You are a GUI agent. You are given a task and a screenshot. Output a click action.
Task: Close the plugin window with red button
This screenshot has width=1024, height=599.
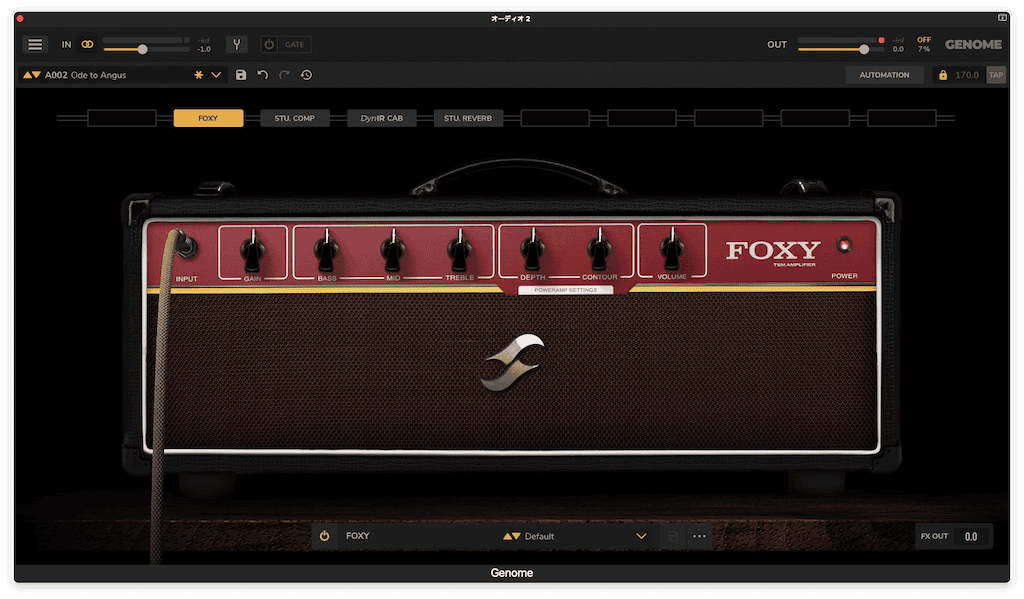tap(20, 18)
